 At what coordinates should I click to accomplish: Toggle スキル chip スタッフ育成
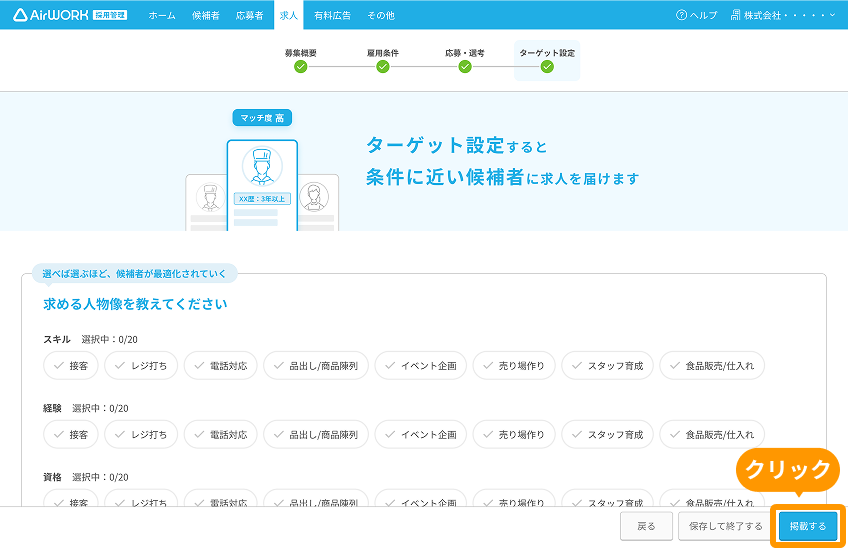pos(607,365)
